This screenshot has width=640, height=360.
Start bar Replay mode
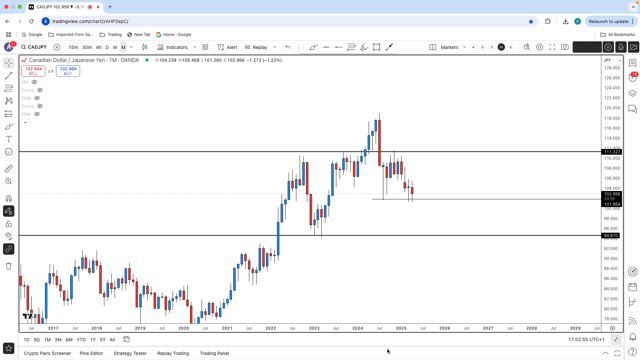(x=256, y=47)
